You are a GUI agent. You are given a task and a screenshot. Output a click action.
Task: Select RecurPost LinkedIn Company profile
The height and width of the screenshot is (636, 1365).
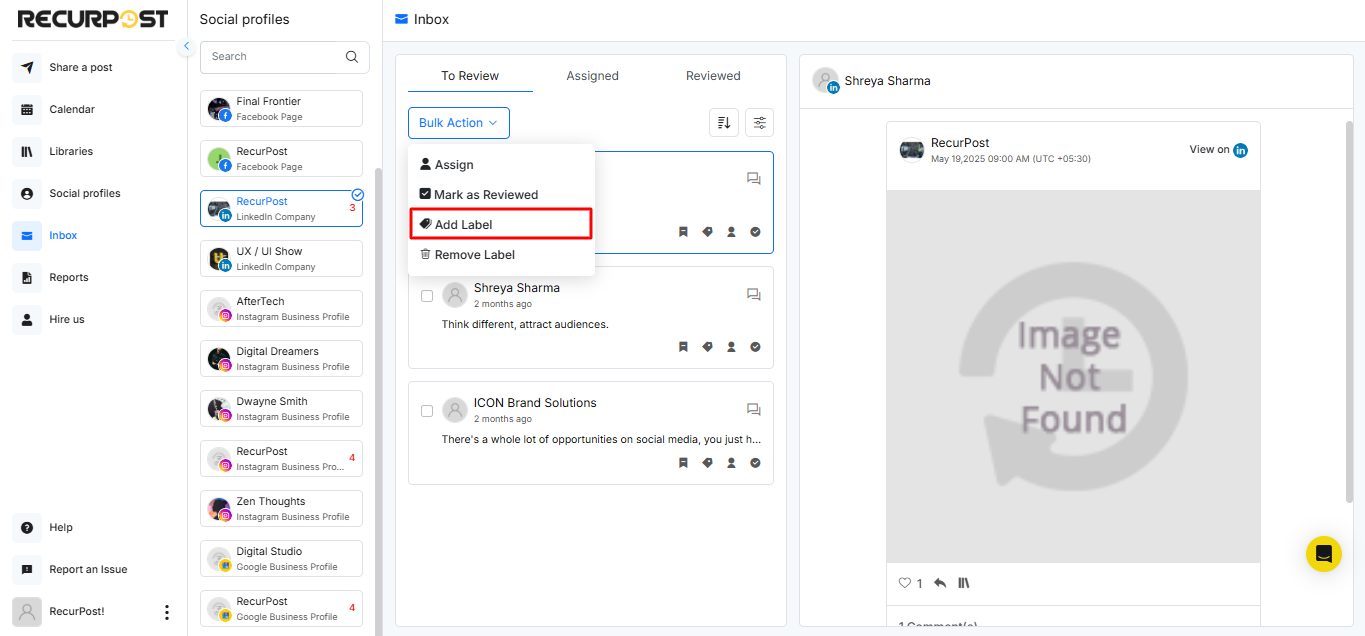click(281, 209)
